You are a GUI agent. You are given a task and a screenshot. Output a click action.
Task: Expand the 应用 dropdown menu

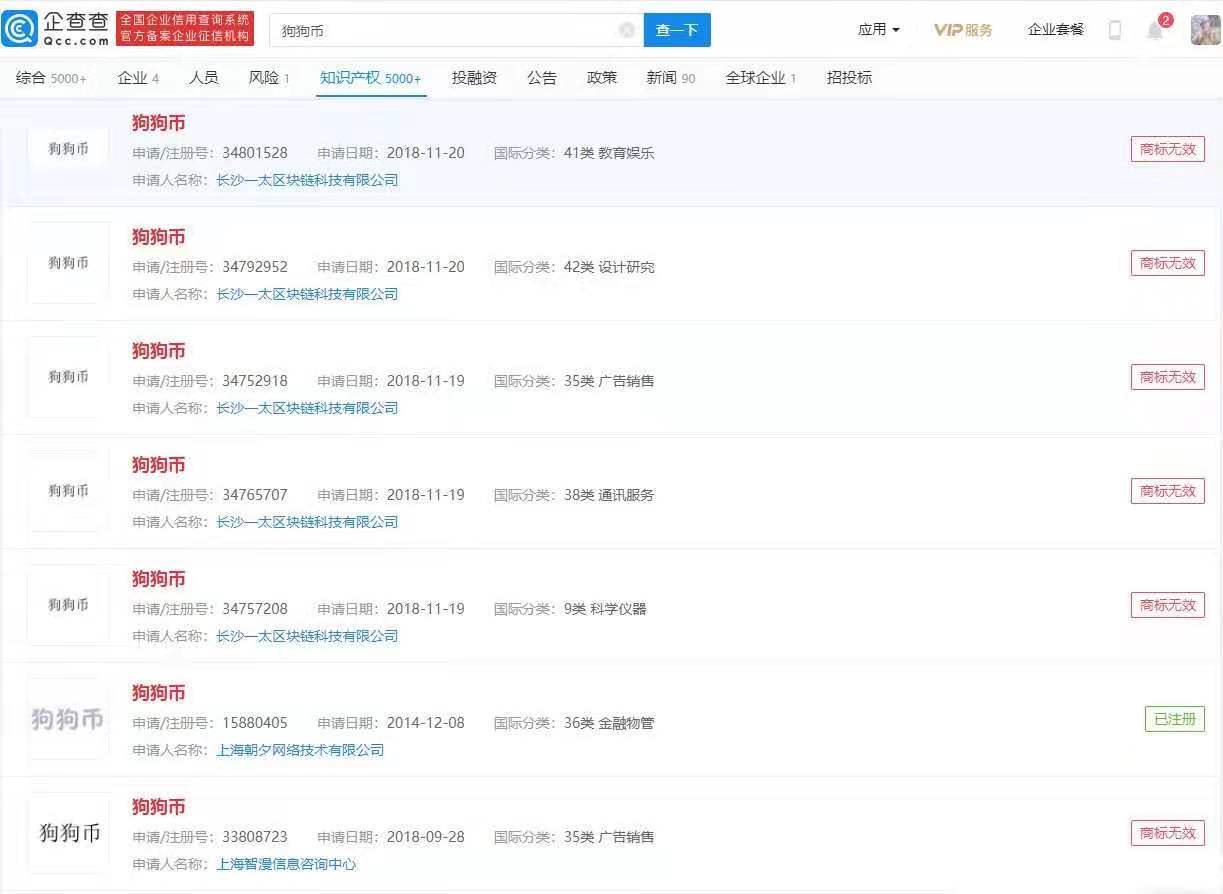pos(878,30)
